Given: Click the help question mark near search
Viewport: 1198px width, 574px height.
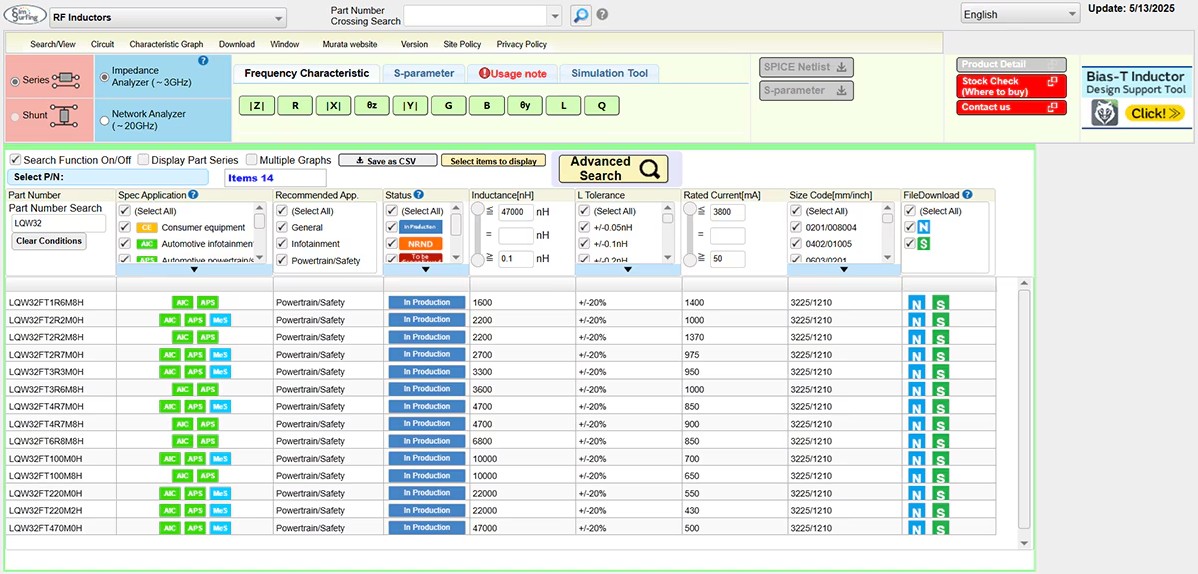Looking at the screenshot, I should tap(603, 15).
